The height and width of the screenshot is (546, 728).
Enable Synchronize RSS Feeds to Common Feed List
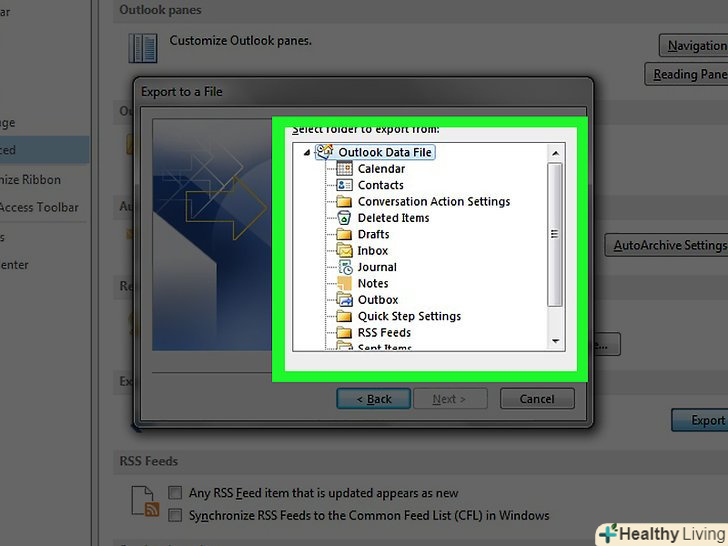175,515
